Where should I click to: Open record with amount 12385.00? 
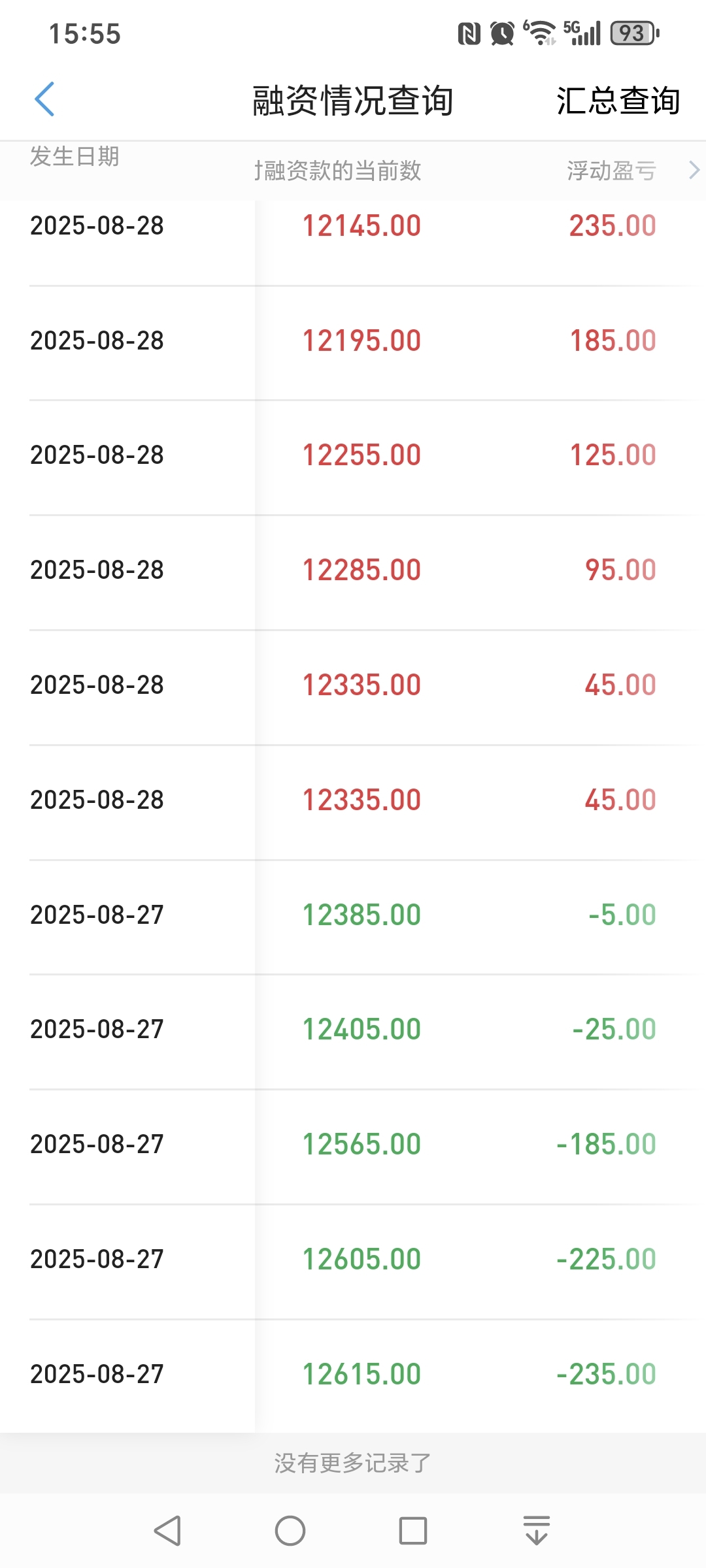click(353, 915)
